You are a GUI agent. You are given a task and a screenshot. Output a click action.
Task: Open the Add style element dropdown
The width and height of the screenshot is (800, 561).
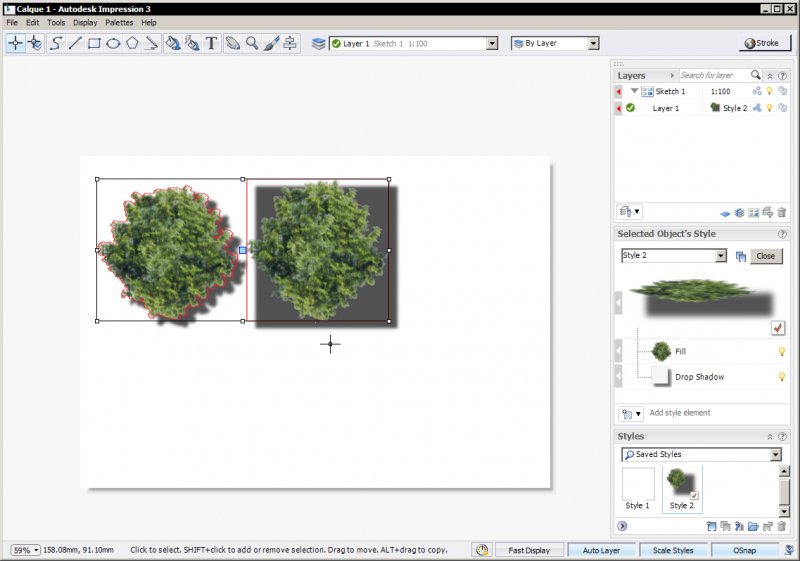(x=631, y=414)
